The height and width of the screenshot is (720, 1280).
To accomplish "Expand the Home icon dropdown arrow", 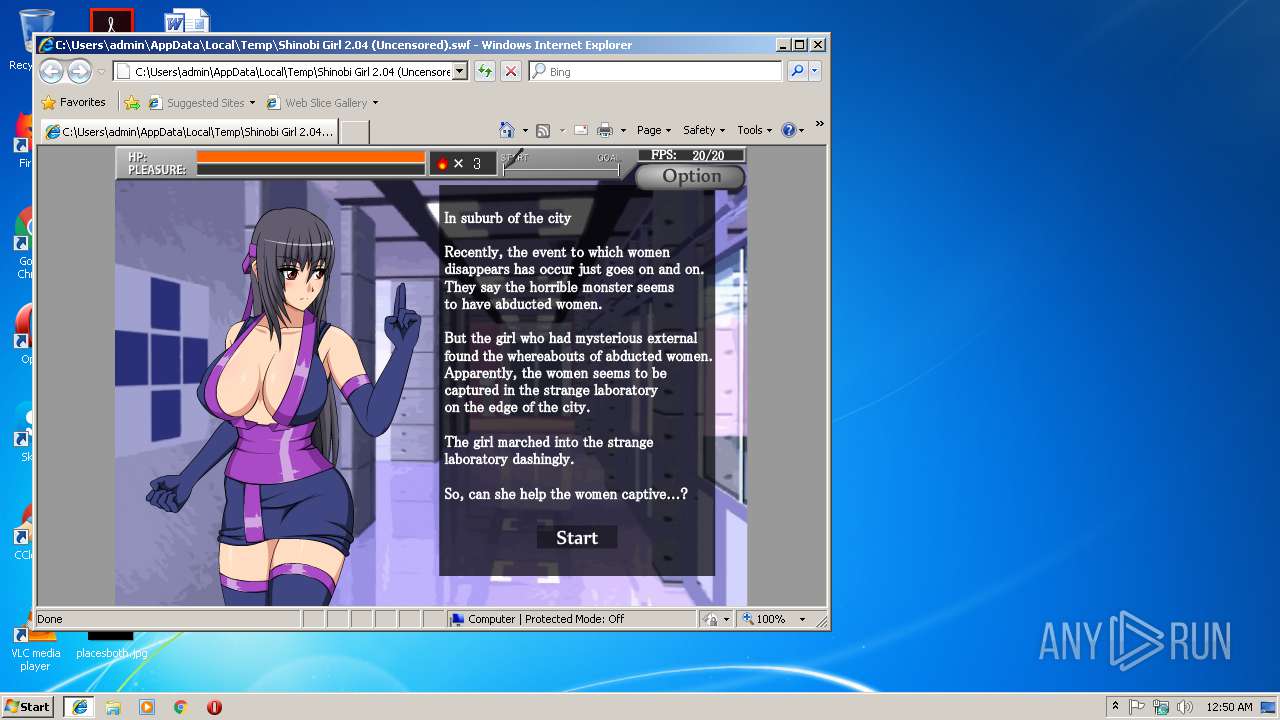I will coord(525,131).
